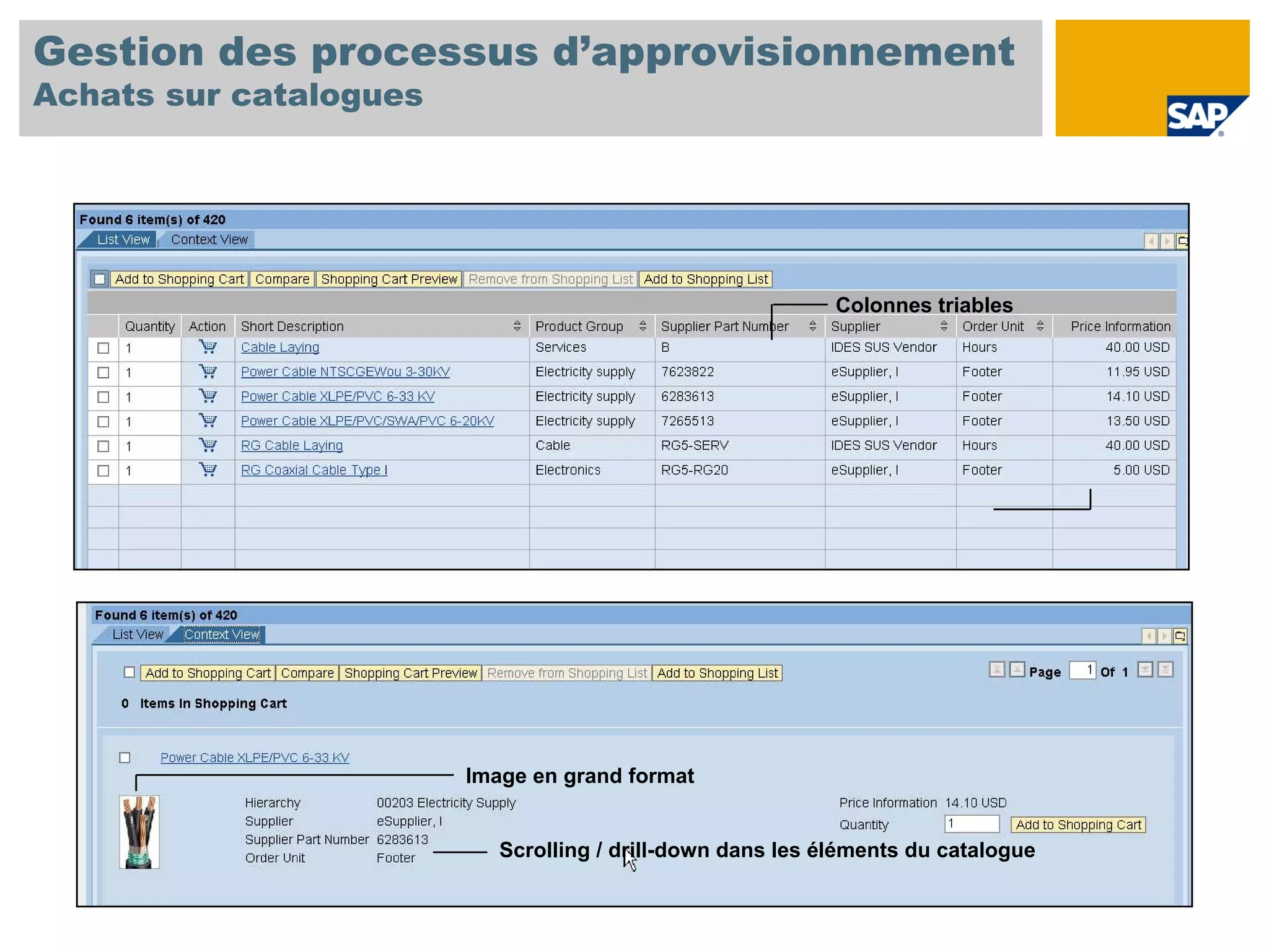Screen dimensions: 1269x952
Task: Sort by Supplier Part Number column
Action: pos(812,326)
